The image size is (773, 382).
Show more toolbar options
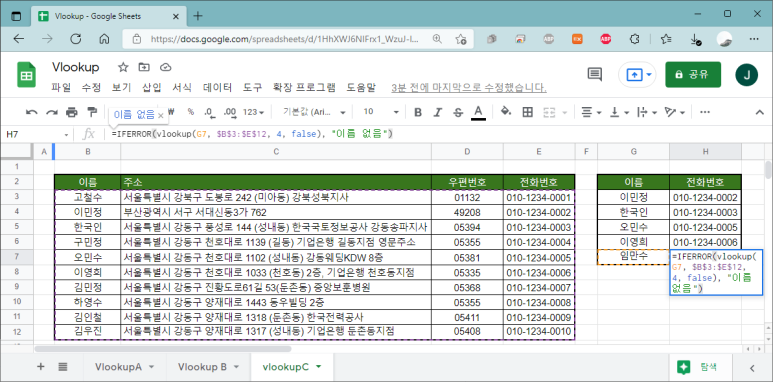[x=705, y=112]
